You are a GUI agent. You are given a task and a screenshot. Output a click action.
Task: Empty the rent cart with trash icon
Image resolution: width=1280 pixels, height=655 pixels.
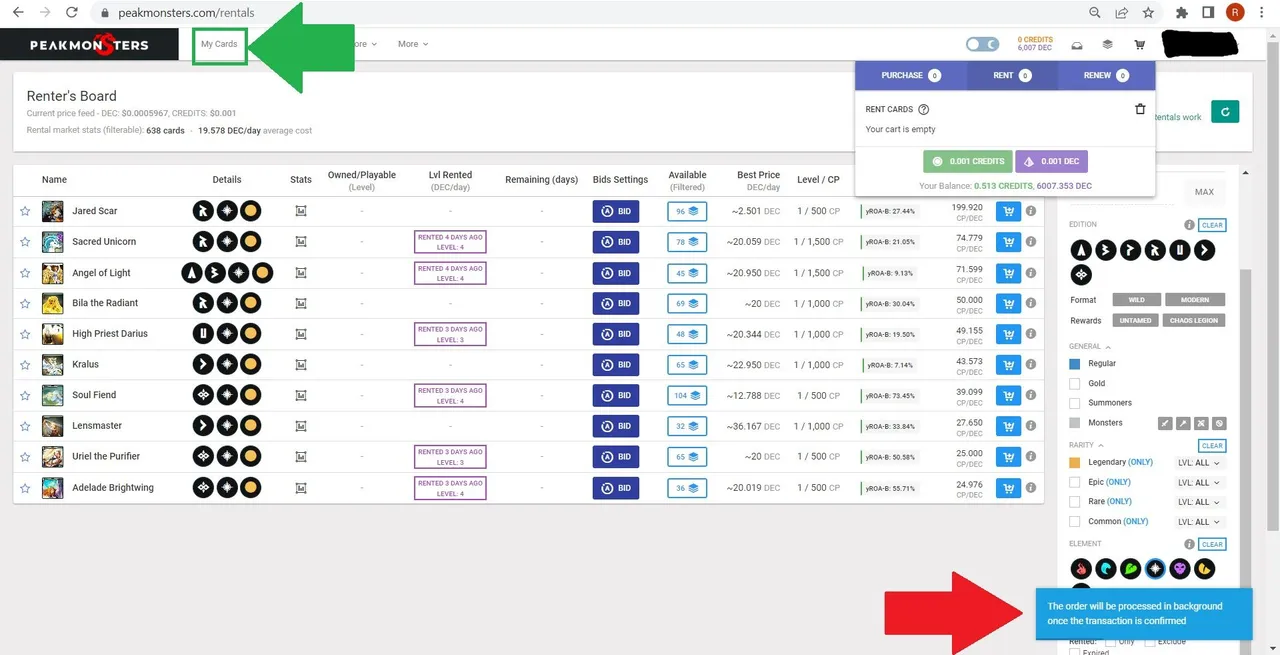point(1140,109)
